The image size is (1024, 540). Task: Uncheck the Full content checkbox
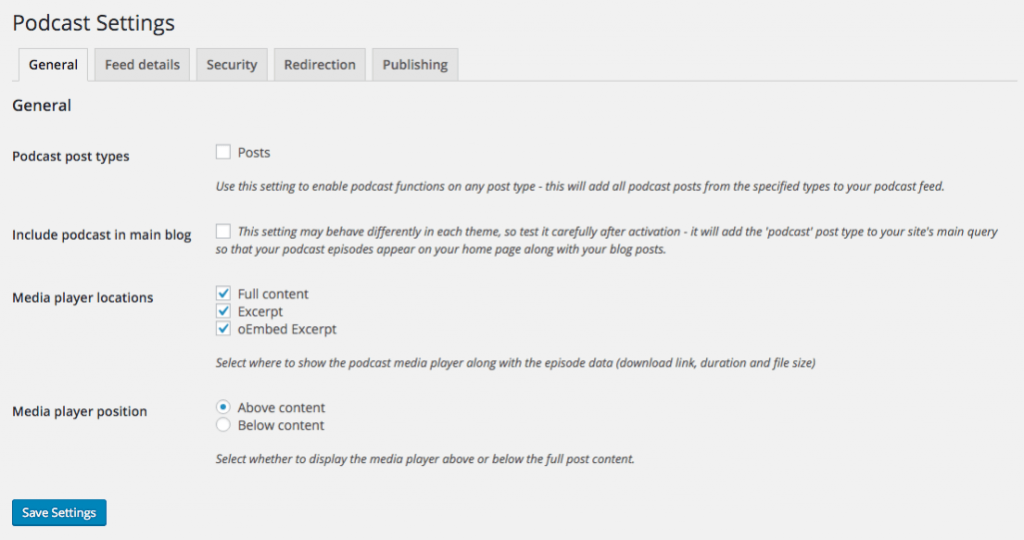point(224,294)
